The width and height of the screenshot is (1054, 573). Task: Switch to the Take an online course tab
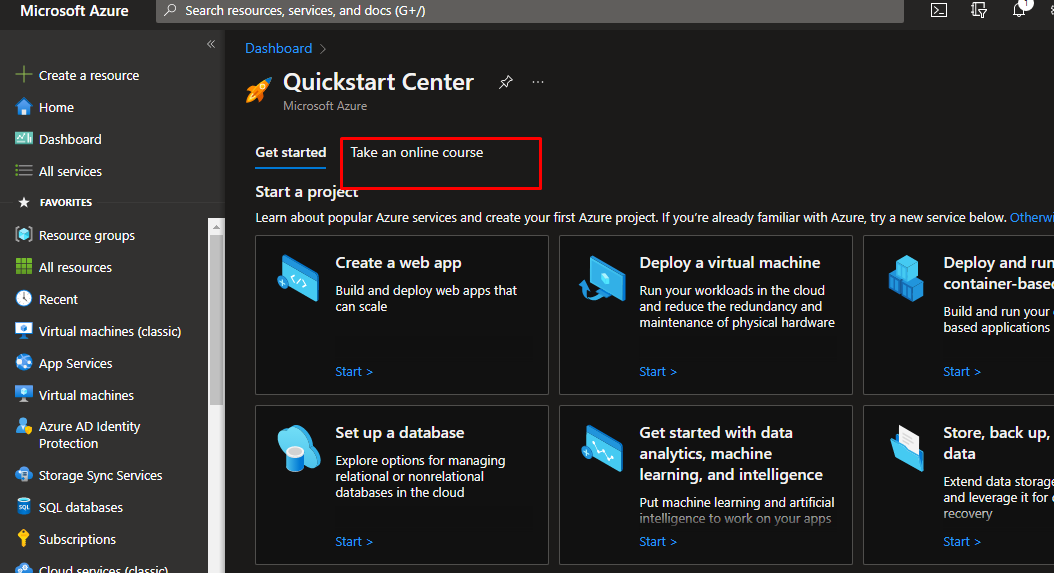[416, 153]
